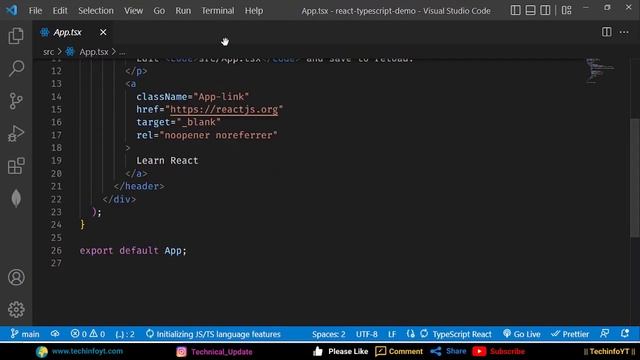
Task: Open the Search view in activity bar
Action: [16, 68]
